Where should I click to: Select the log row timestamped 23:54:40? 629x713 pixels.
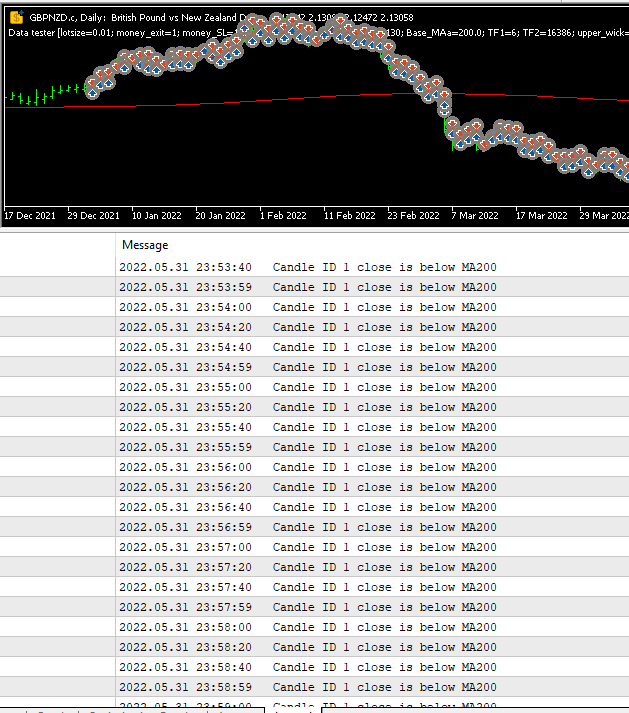pos(314,347)
